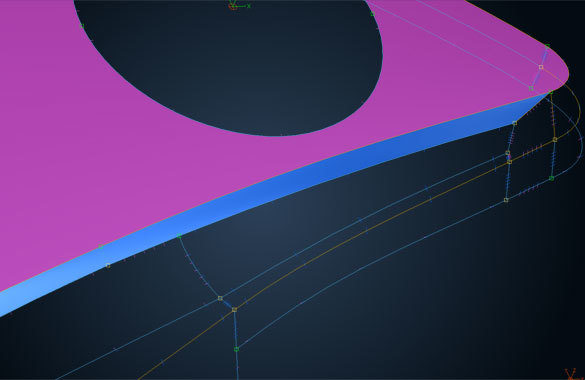The height and width of the screenshot is (380, 585).
Task: Select green vertex at bottom of vertical wireframe line
Action: tap(236, 349)
